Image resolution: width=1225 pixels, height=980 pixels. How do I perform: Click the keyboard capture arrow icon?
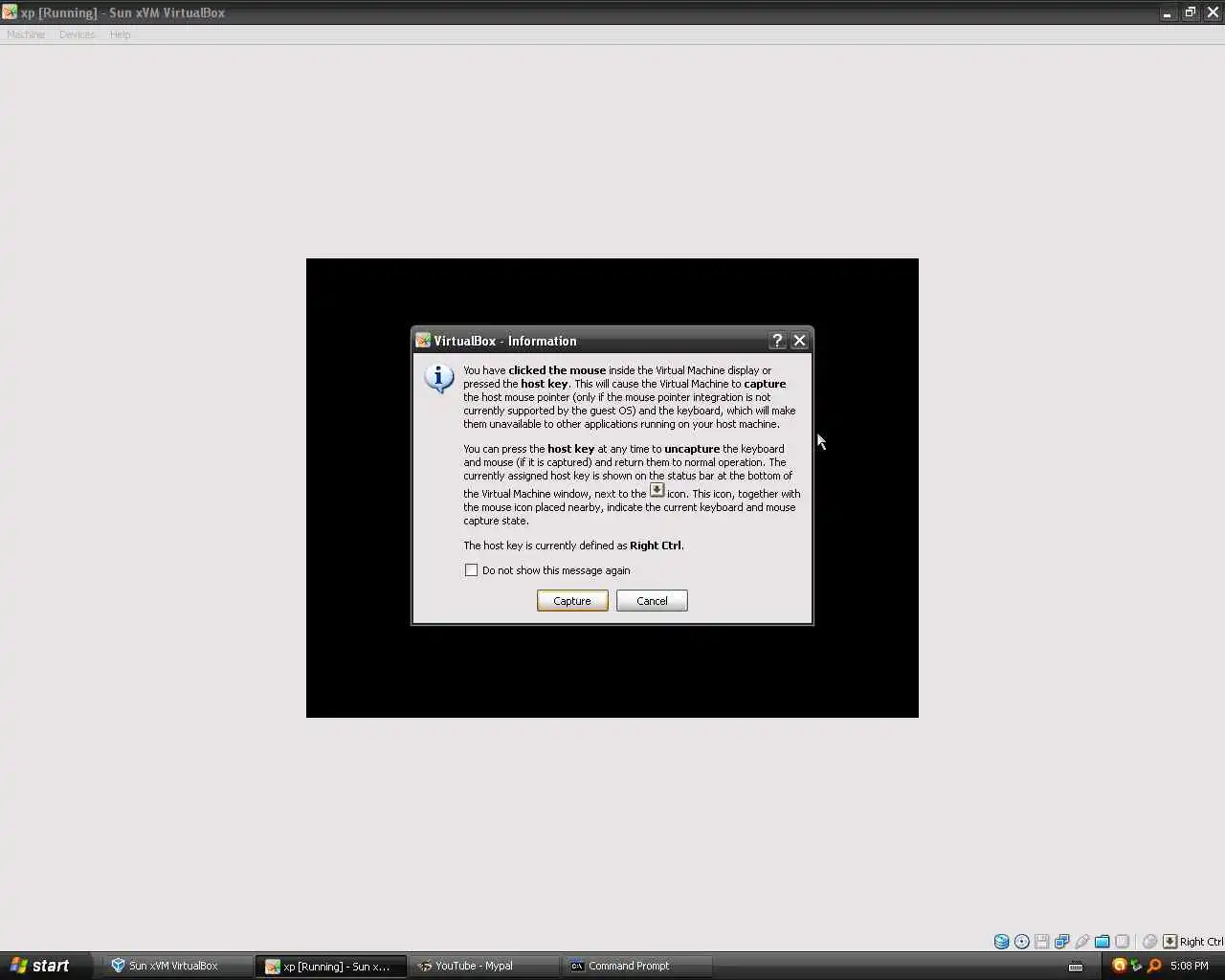1169,942
